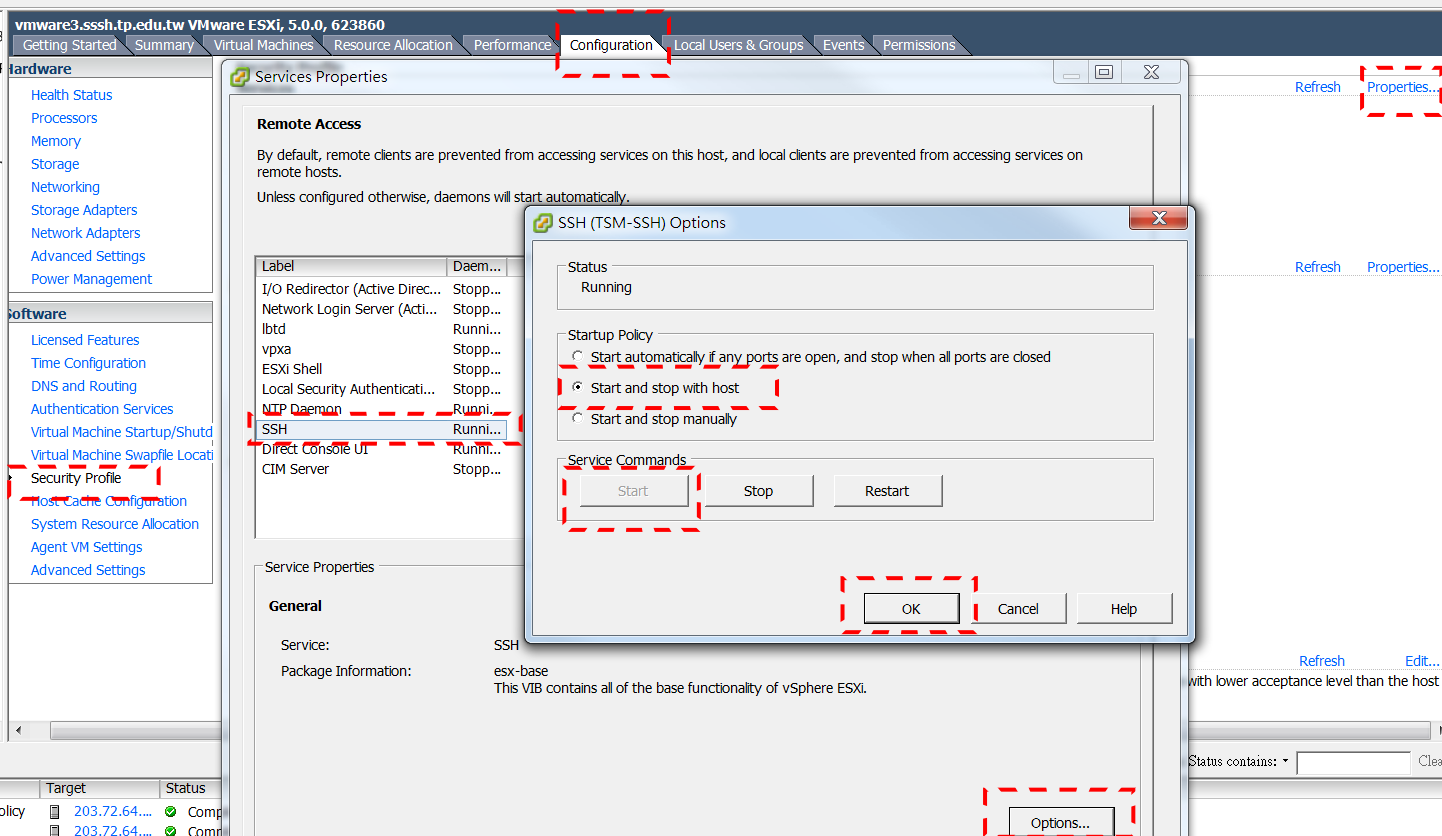Switch to the Summary tab
The width and height of the screenshot is (1442, 836).
164,45
